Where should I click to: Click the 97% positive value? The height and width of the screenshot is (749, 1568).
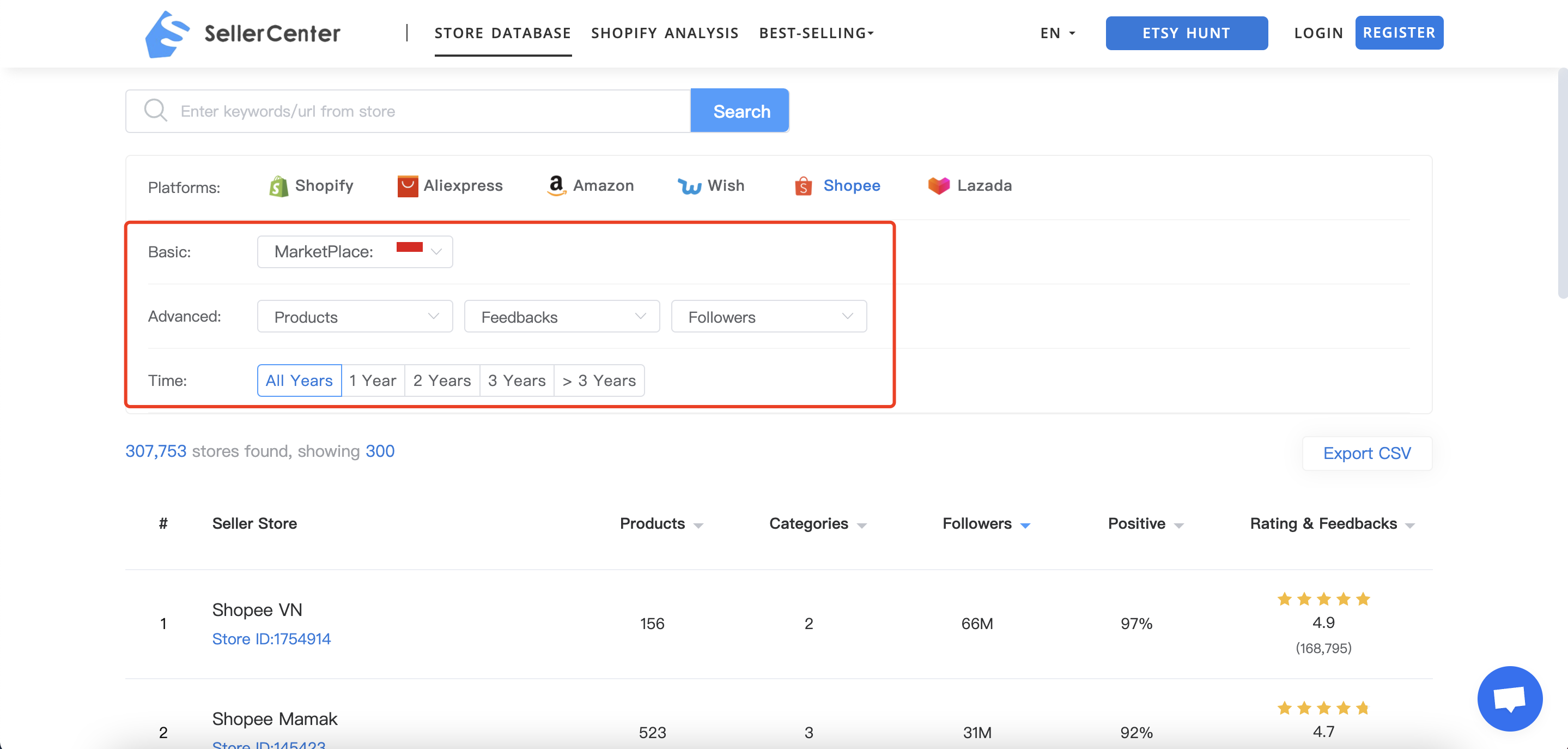[1137, 624]
